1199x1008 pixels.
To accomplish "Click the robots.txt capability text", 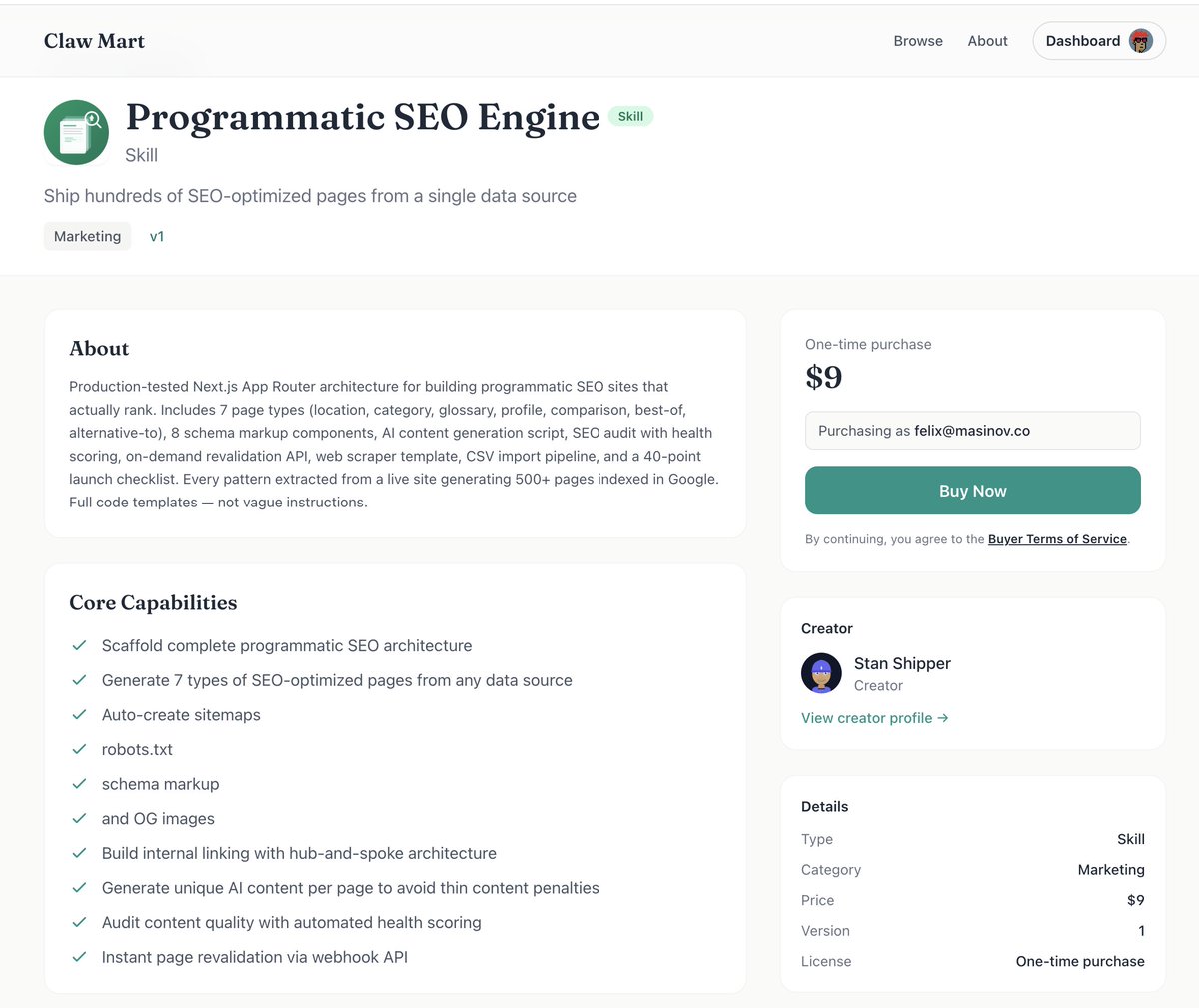I will click(137, 749).
